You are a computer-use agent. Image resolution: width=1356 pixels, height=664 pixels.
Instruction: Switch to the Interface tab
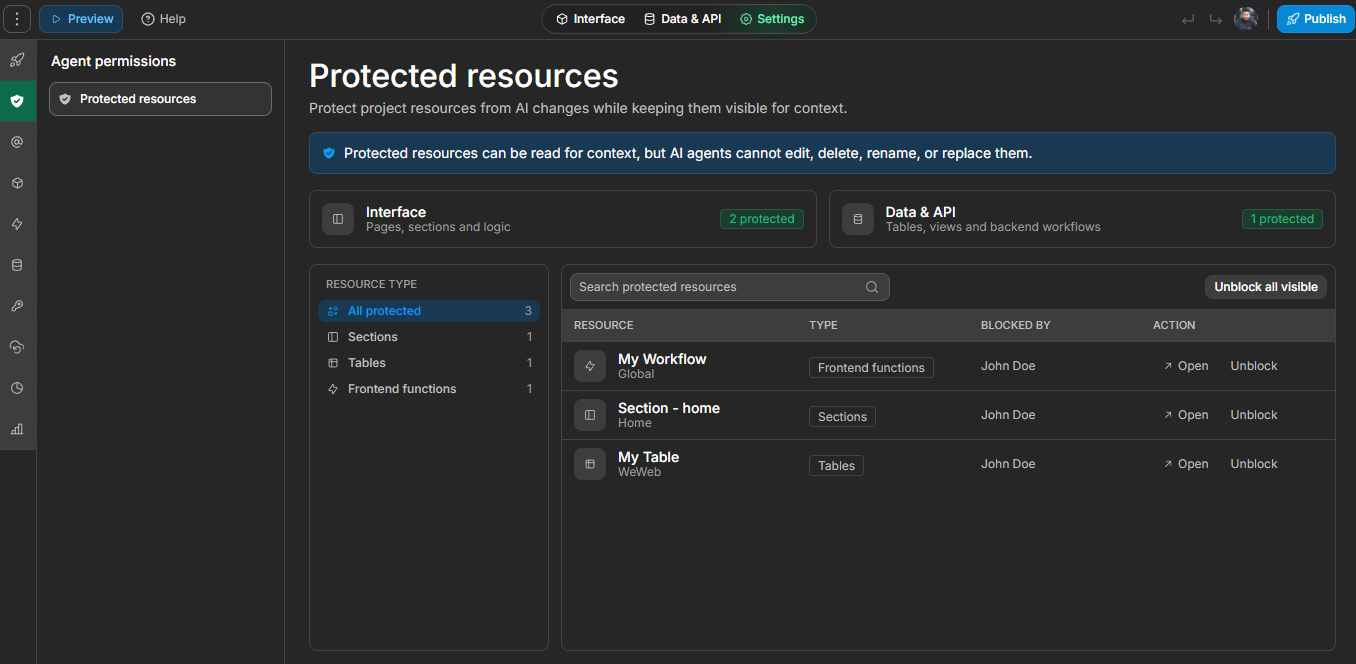[x=590, y=19]
